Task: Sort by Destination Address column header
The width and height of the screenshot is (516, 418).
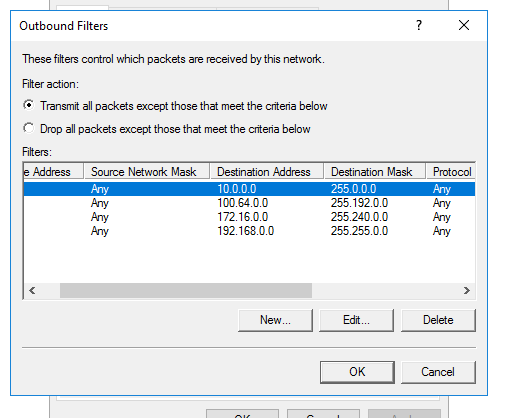Action: (x=267, y=172)
